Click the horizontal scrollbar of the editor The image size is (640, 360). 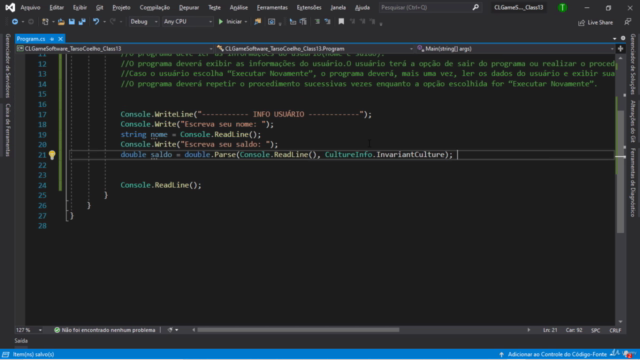(298, 330)
